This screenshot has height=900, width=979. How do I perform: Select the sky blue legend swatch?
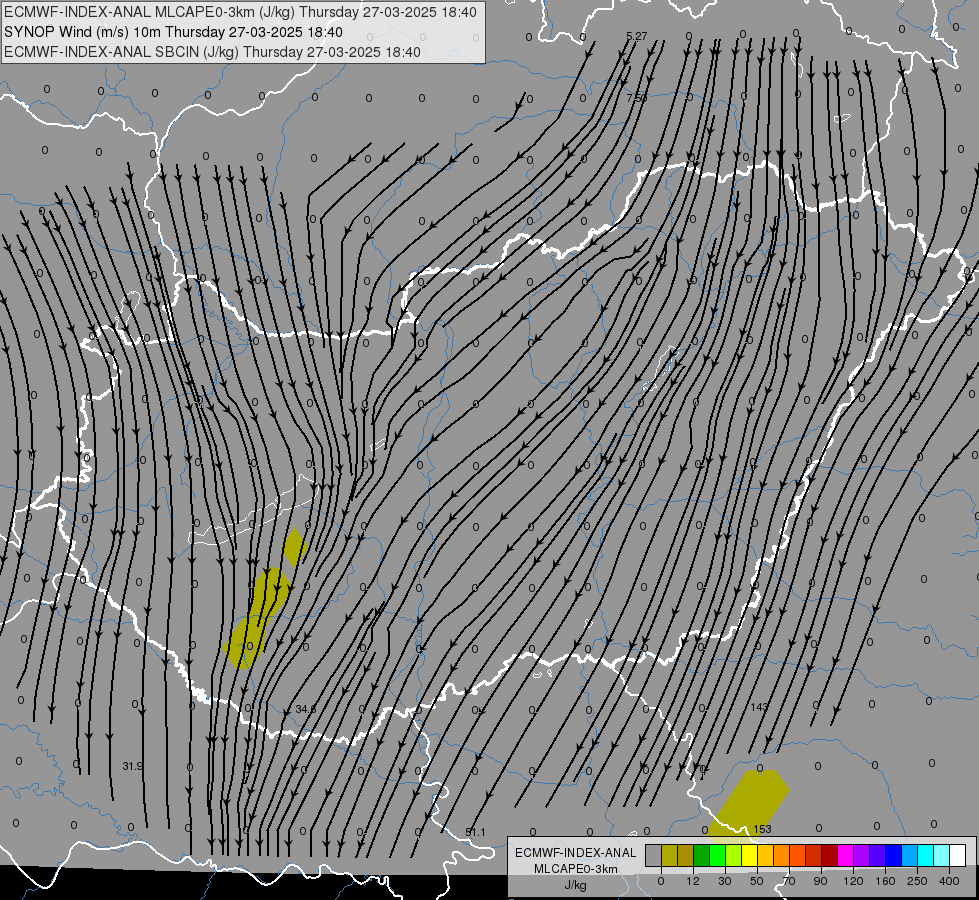pyautogui.click(x=910, y=855)
